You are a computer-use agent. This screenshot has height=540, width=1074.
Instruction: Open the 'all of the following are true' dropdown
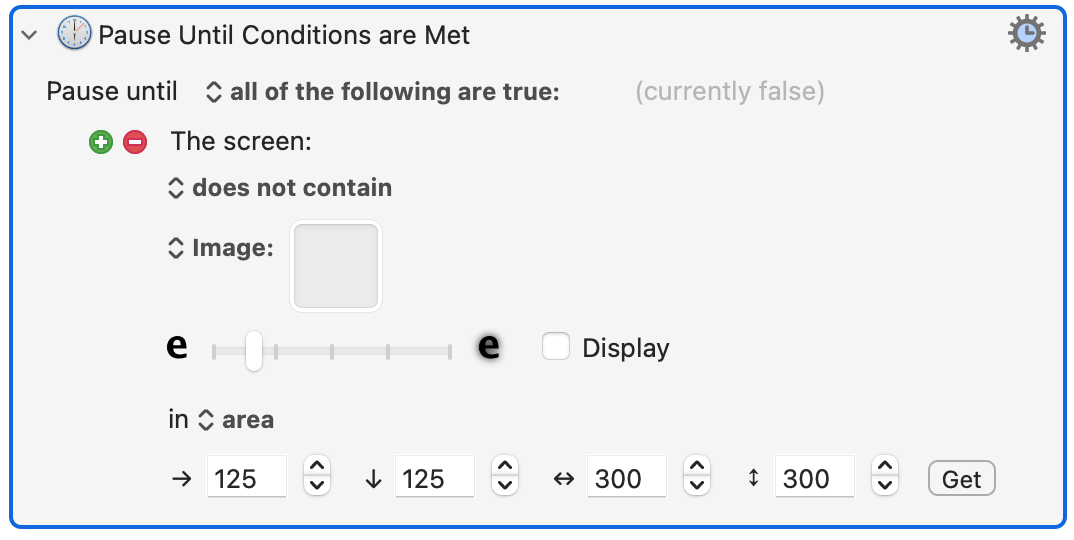coord(383,92)
